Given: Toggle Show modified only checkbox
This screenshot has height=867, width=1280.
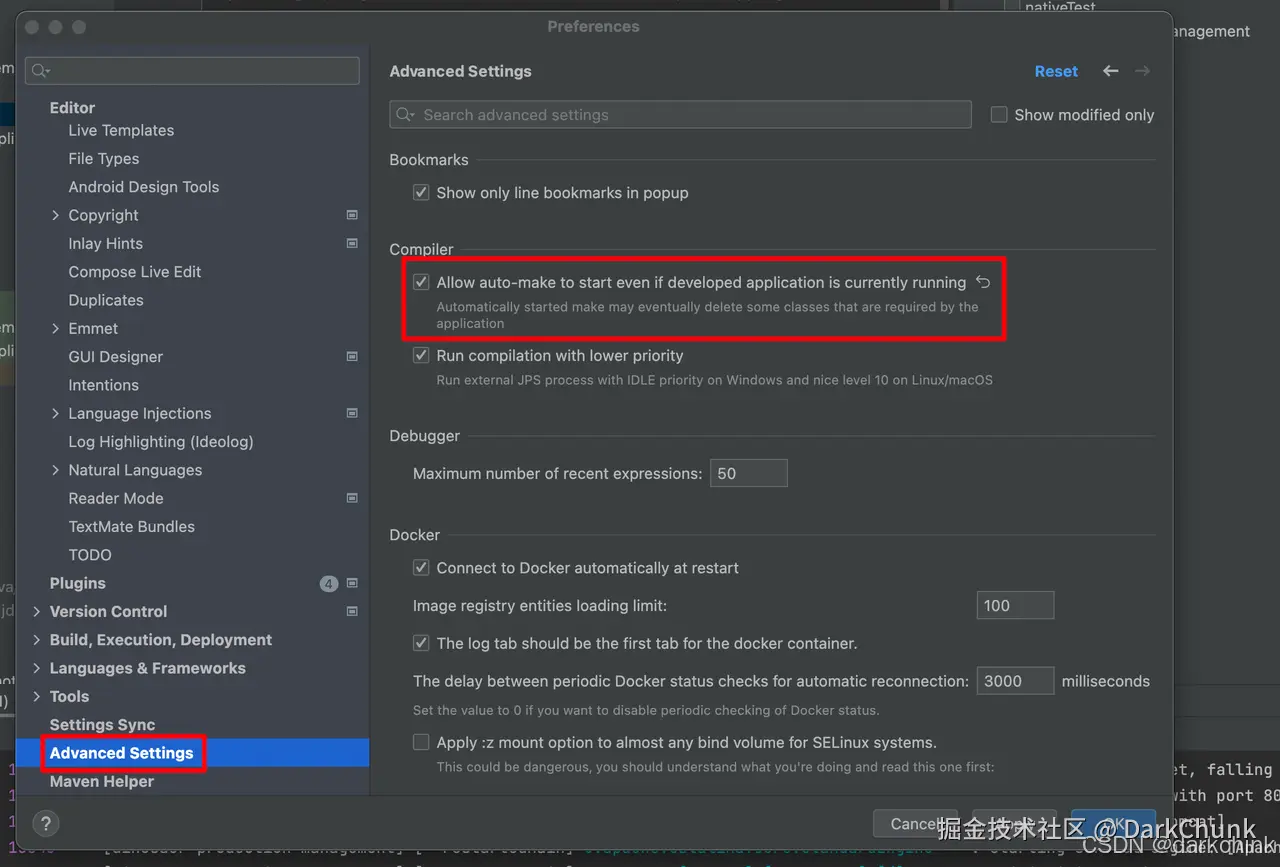Looking at the screenshot, I should point(999,115).
